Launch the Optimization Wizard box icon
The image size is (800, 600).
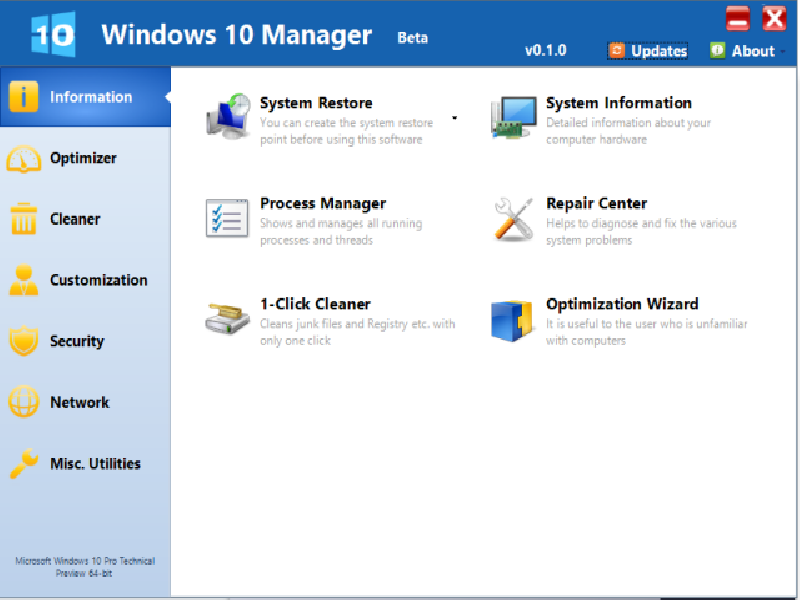tap(512, 320)
